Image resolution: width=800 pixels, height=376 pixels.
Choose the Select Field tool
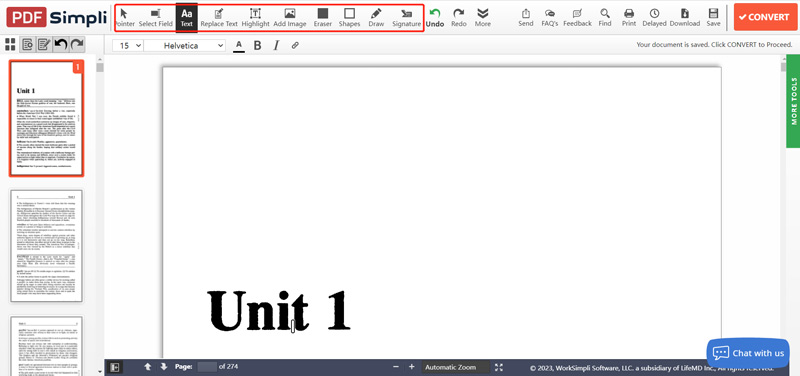click(x=156, y=17)
